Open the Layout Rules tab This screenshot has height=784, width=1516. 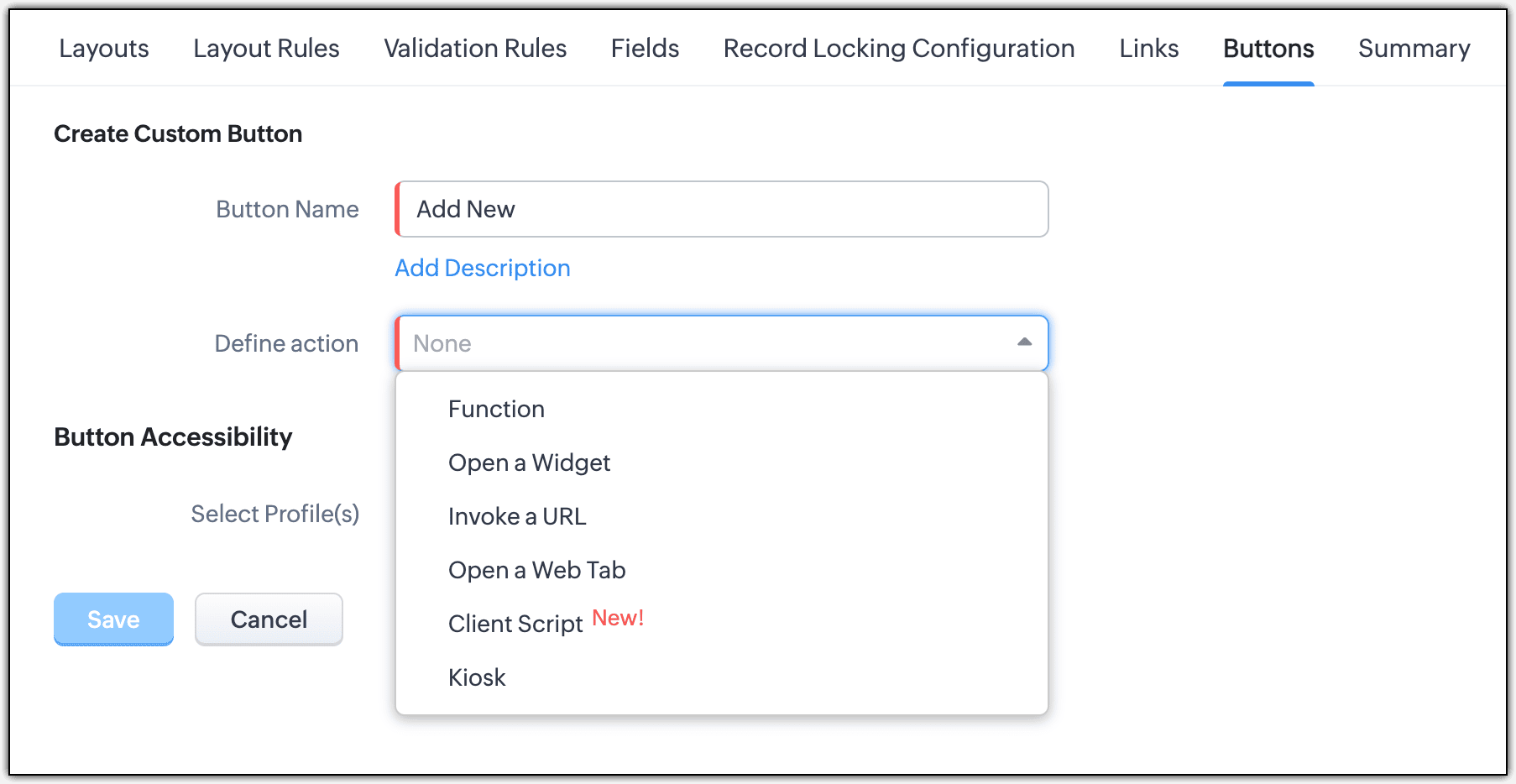pos(266,49)
